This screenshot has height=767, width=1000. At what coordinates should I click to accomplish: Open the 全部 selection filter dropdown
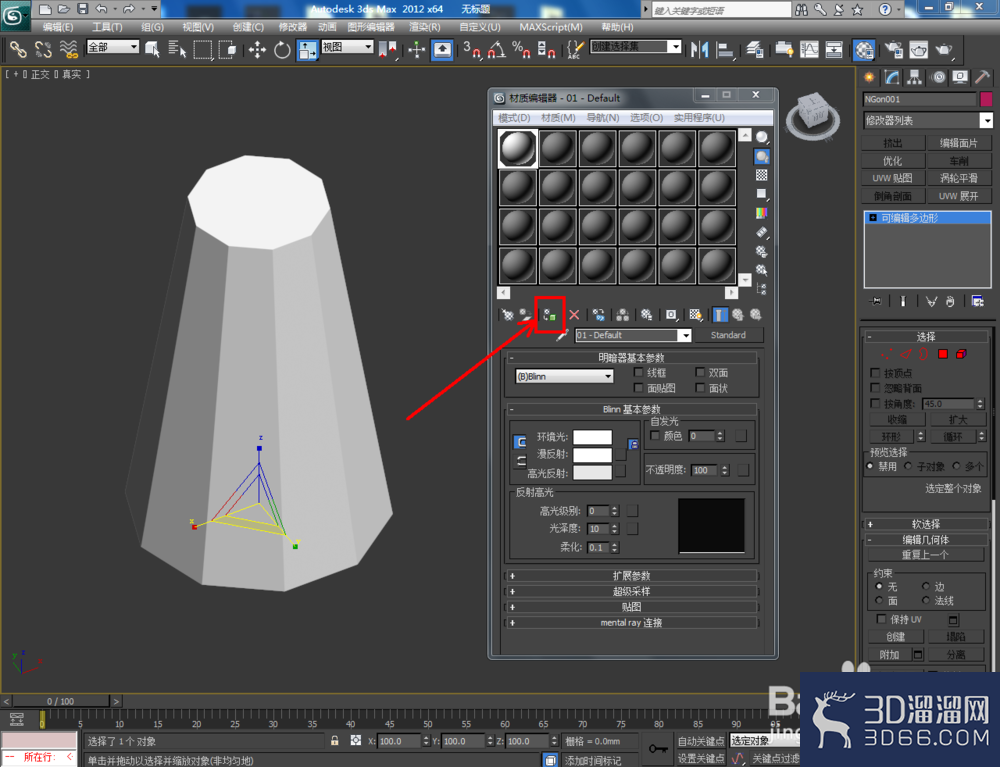point(113,47)
